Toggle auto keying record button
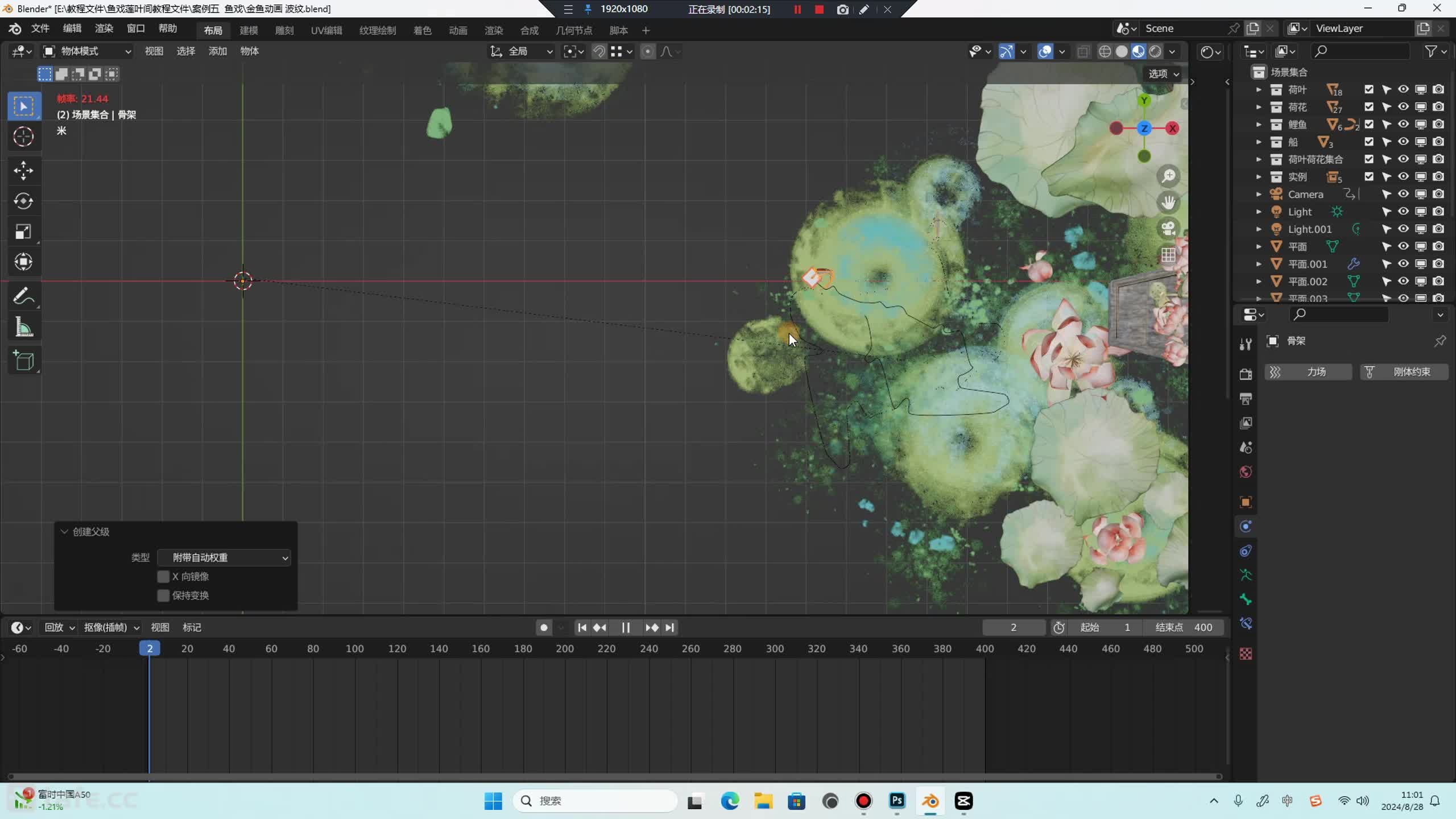Screen dimensions: 1456x819 click(544, 627)
